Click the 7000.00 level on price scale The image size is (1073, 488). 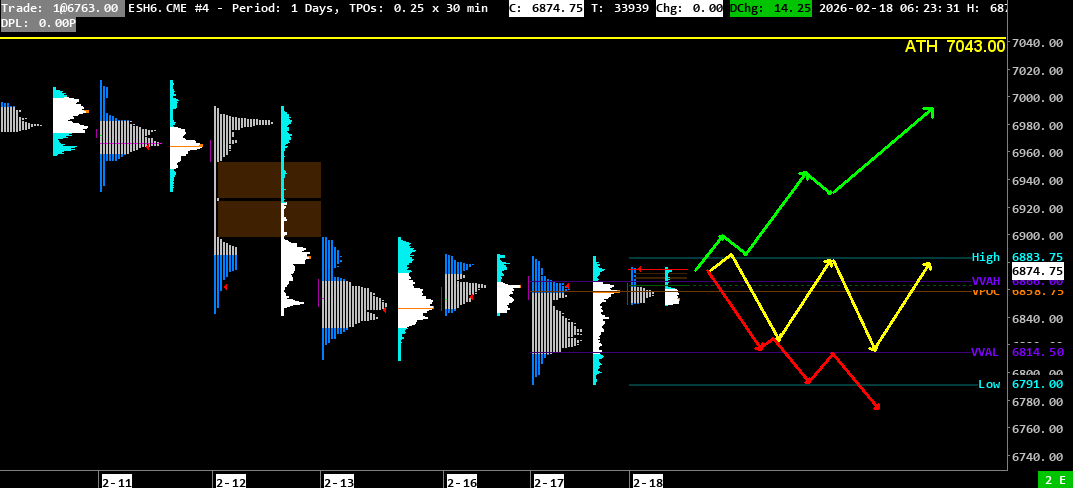(x=1036, y=98)
